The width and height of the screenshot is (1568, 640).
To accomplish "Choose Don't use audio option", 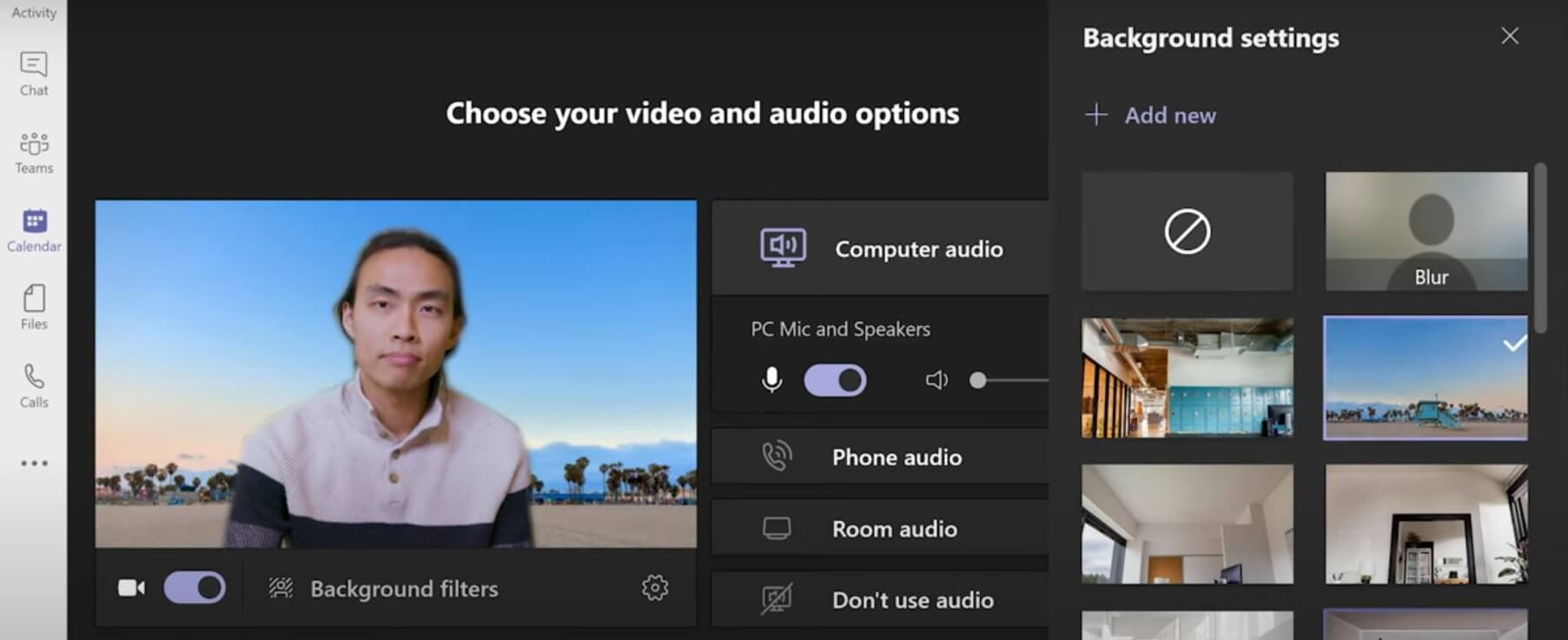I will (912, 600).
